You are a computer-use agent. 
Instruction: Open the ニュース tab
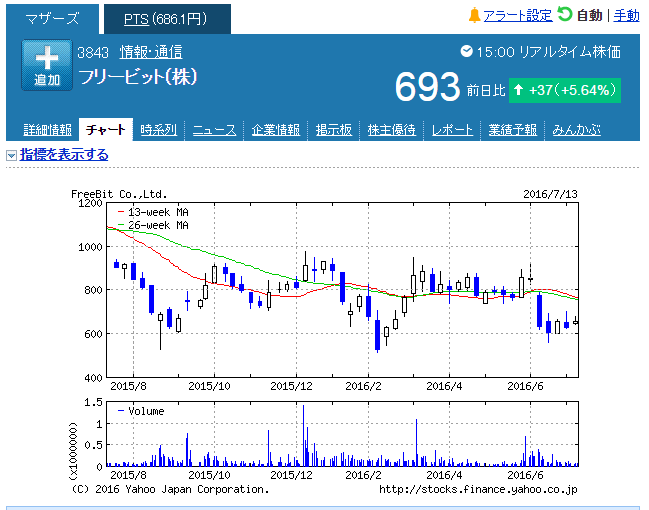[x=214, y=130]
